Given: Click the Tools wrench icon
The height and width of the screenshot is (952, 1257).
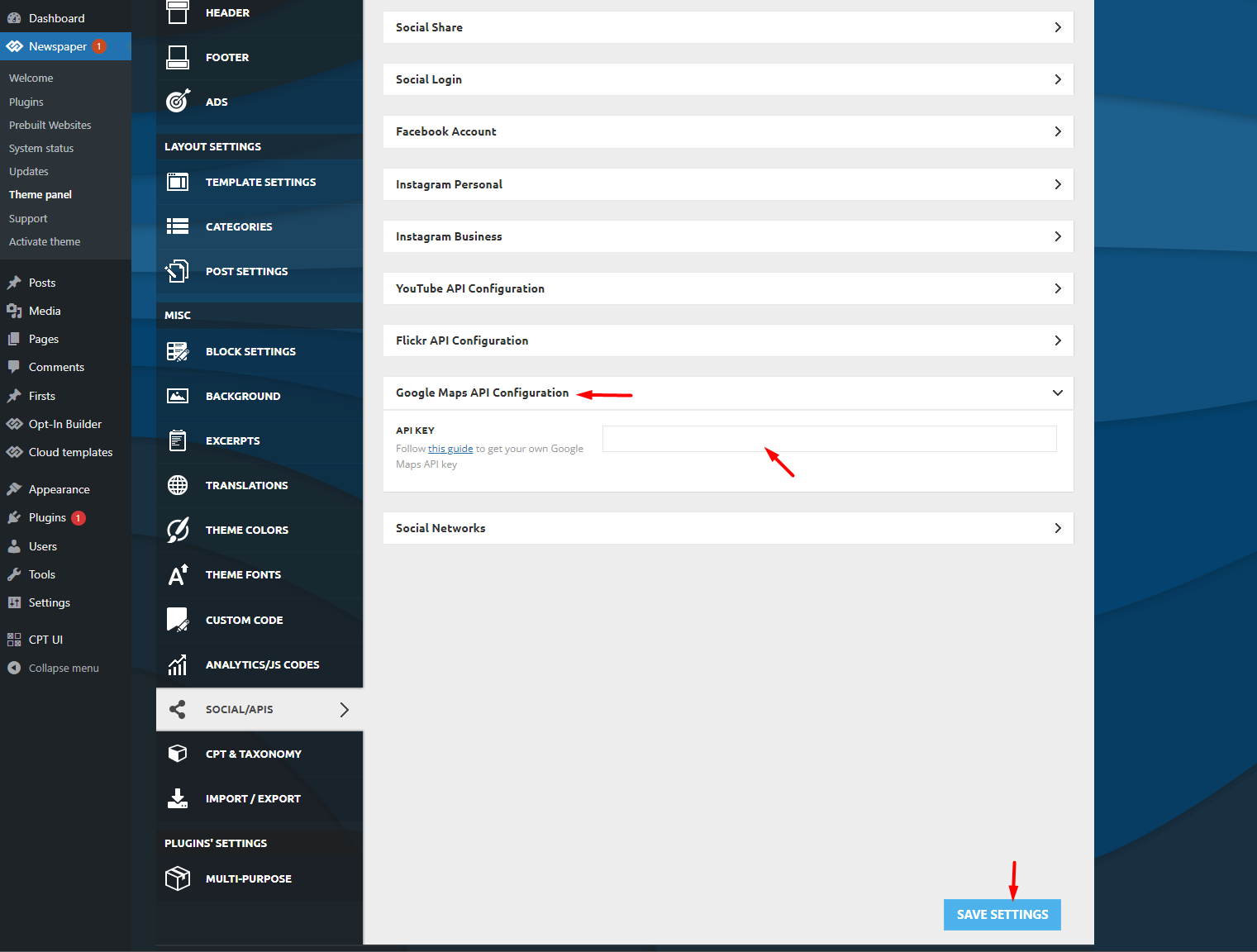Looking at the screenshot, I should click(x=14, y=574).
